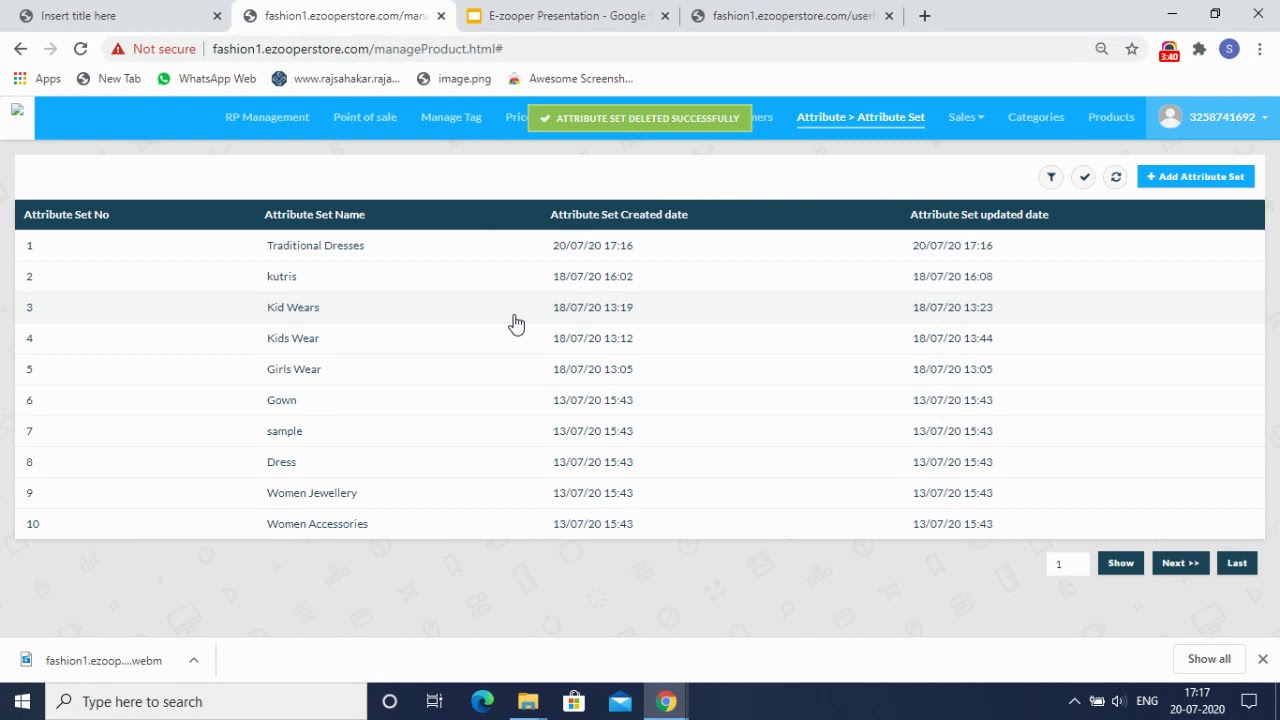Open the Windows Start menu
1280x720 pixels.
pos(22,701)
